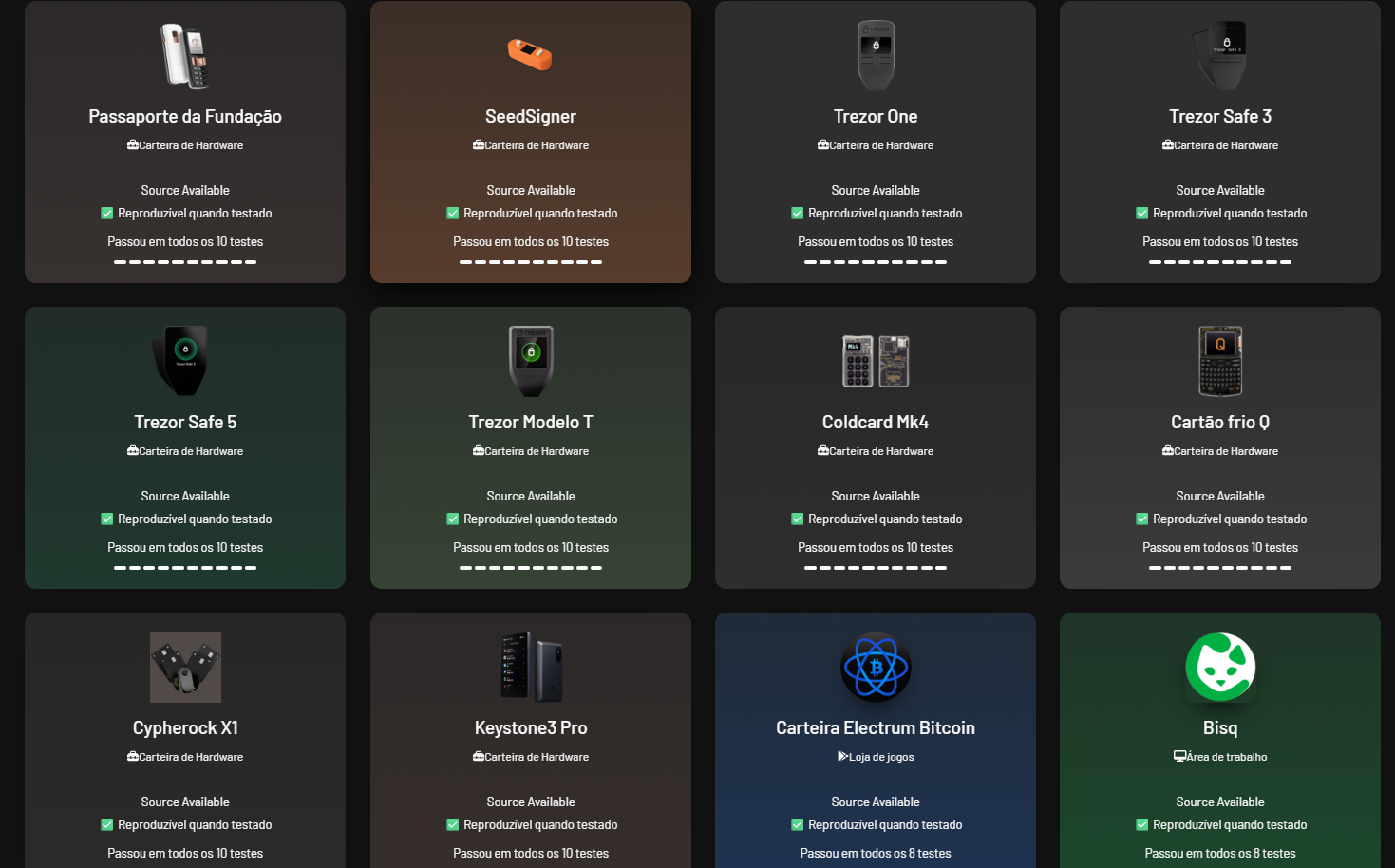
Task: Click the orange SeedSigner device image
Action: click(530, 55)
